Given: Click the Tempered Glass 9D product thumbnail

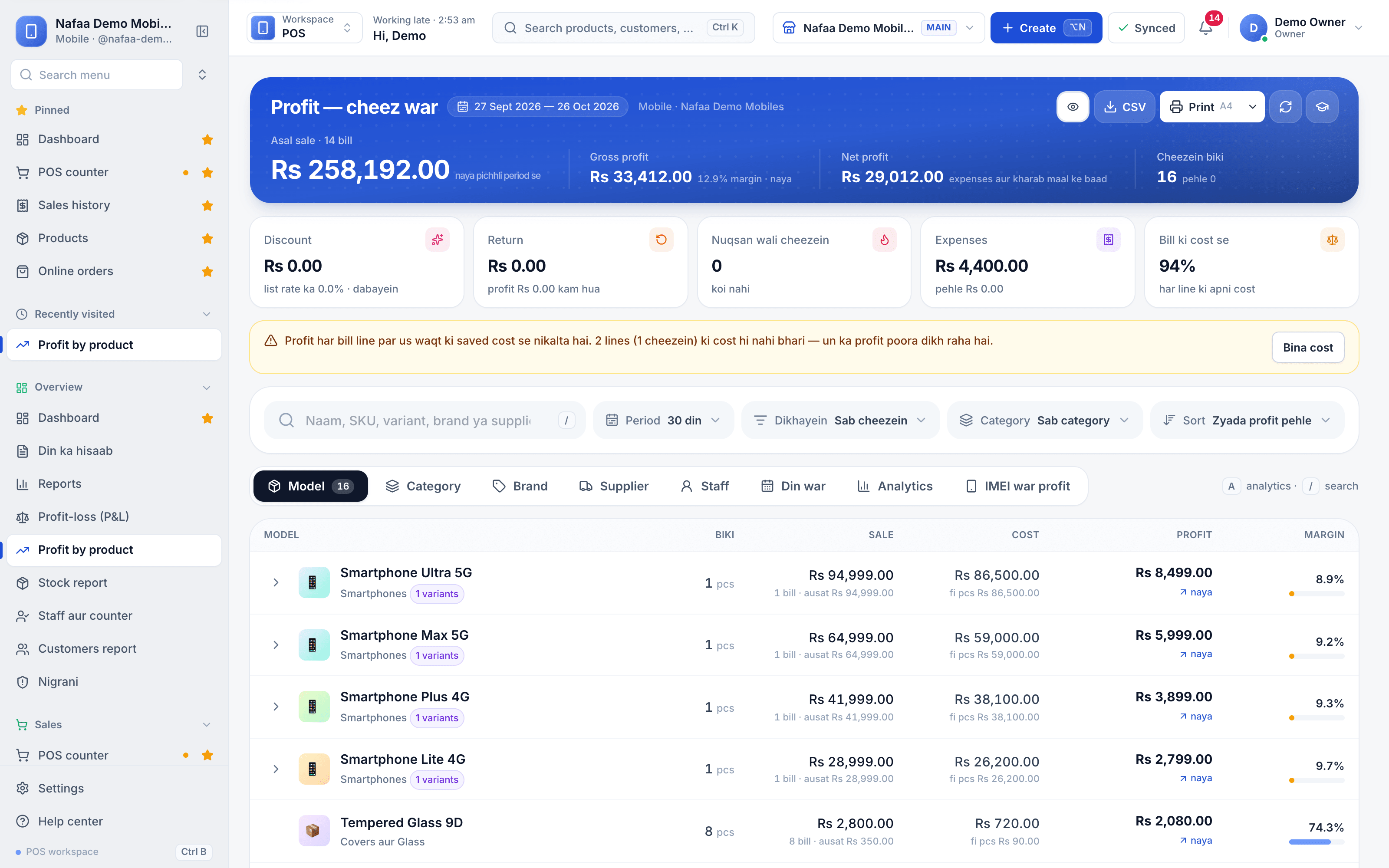Looking at the screenshot, I should tap(314, 830).
